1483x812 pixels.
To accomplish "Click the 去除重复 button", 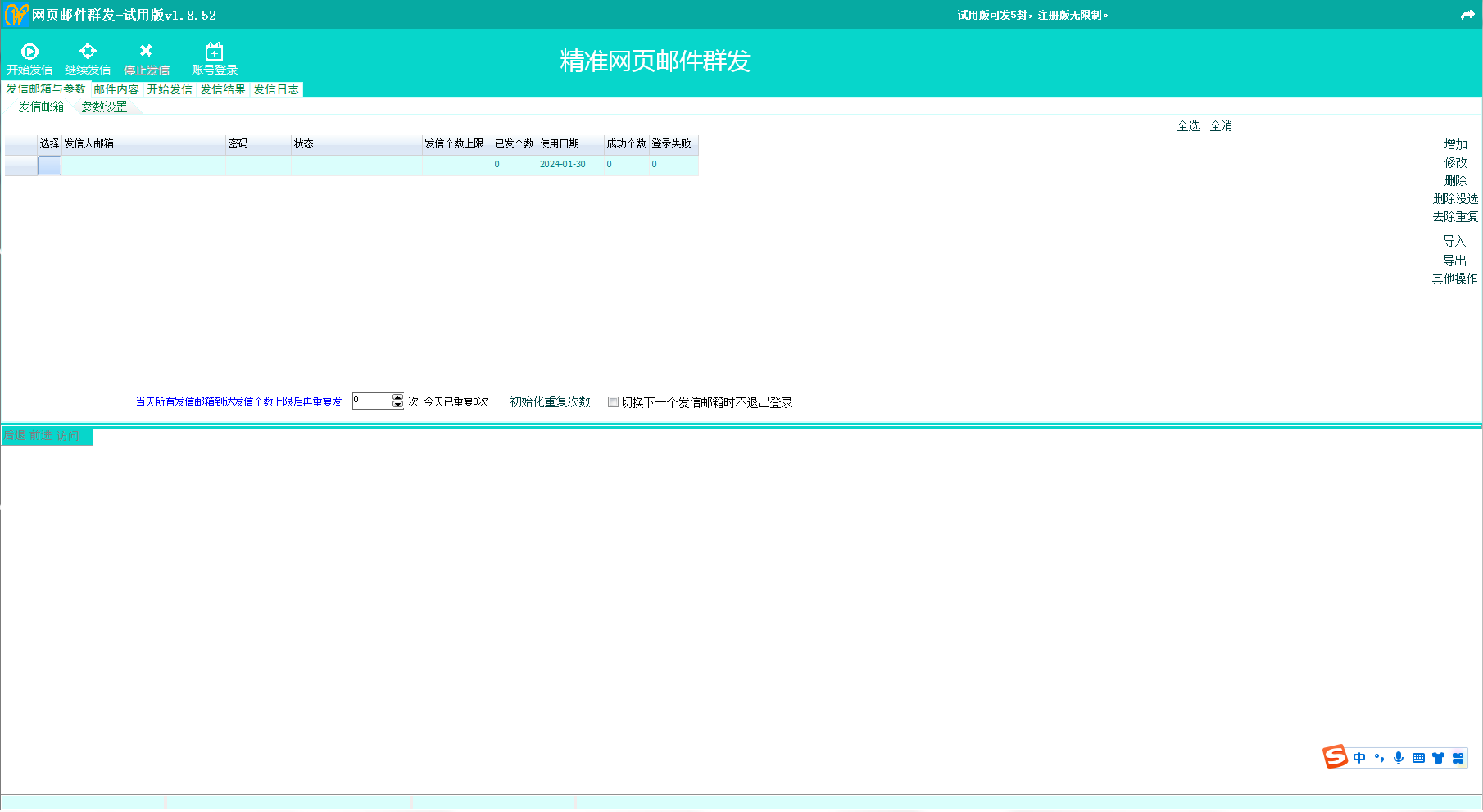I will [1455, 216].
